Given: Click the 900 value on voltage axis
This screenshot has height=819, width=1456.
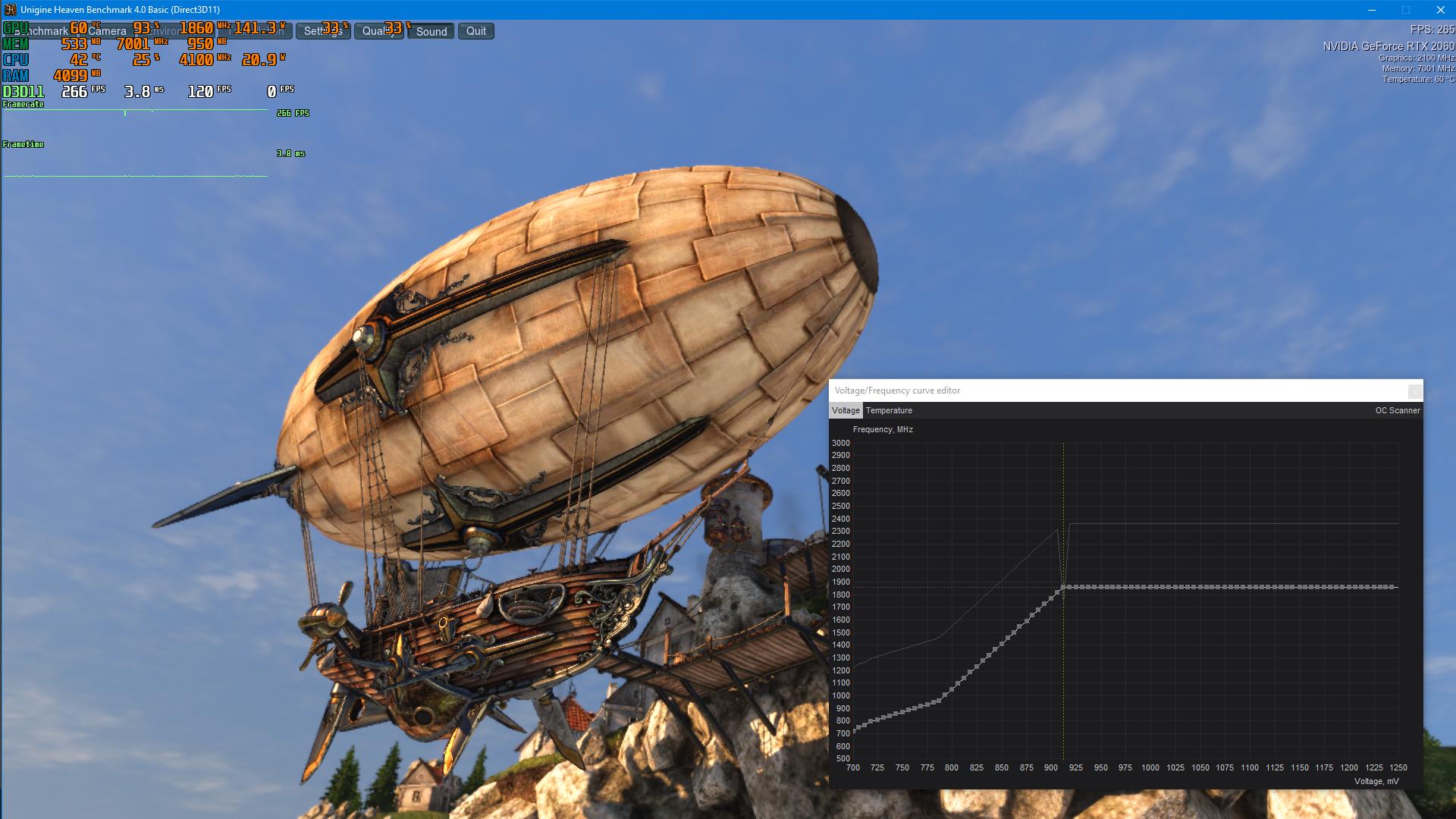Looking at the screenshot, I should 1051,767.
